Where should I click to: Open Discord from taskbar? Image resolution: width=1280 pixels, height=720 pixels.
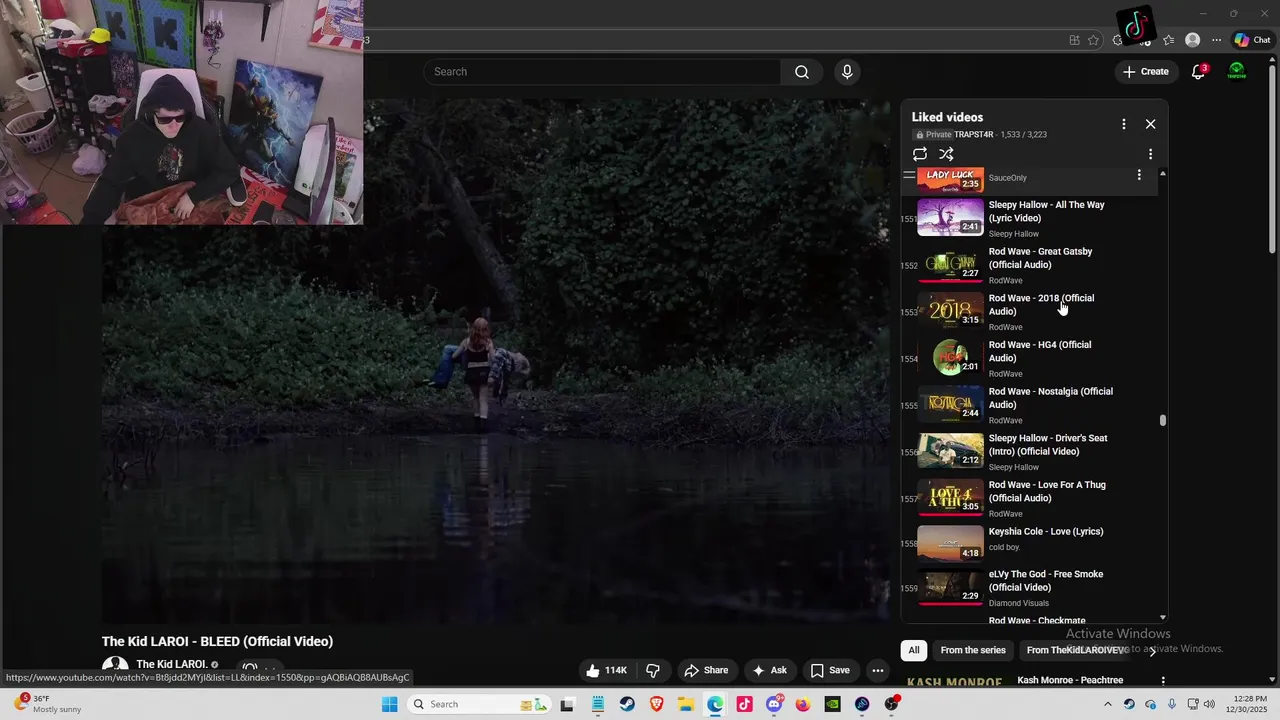[x=774, y=704]
